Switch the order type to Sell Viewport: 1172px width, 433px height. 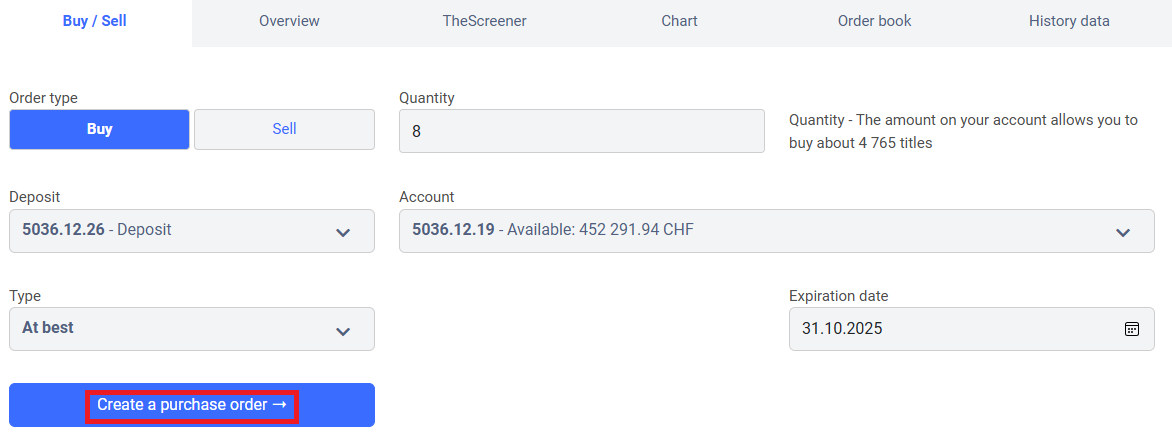pyautogui.click(x=284, y=129)
